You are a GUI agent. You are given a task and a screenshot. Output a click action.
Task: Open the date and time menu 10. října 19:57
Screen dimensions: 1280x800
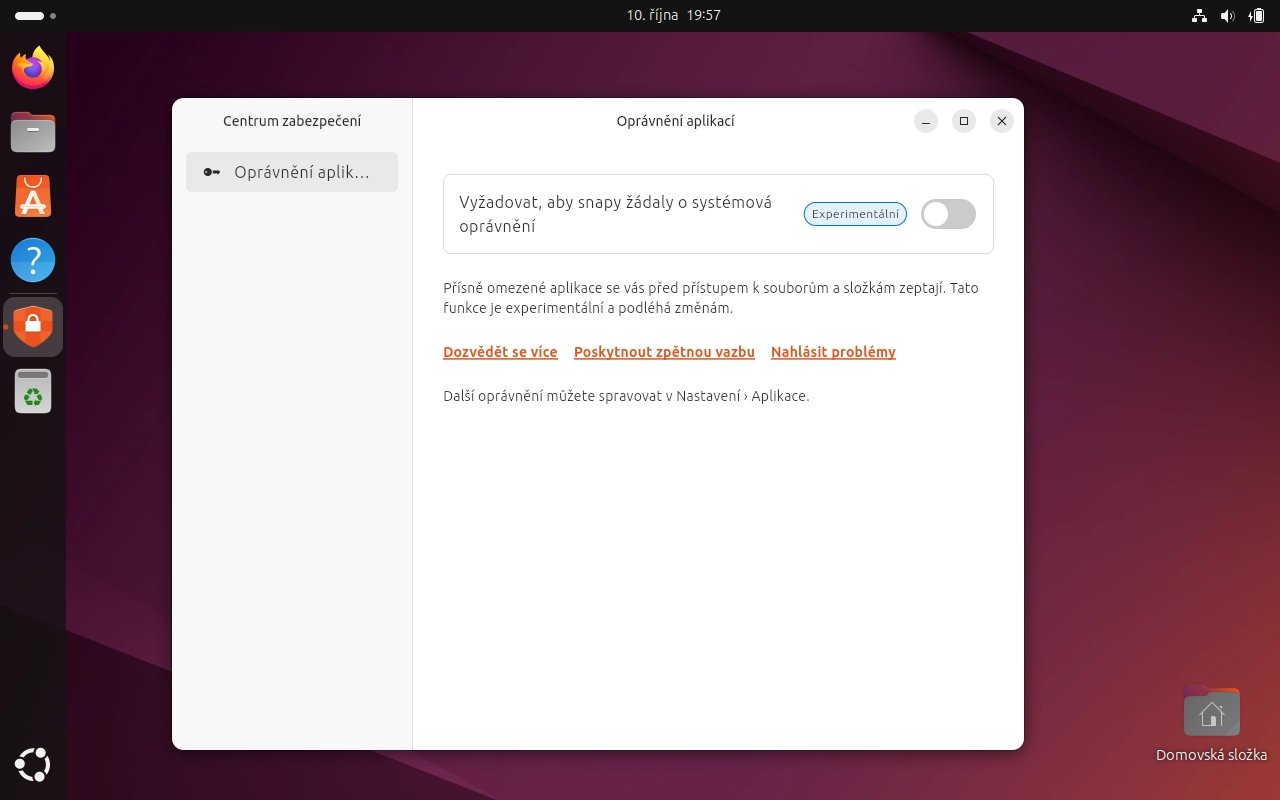pyautogui.click(x=674, y=15)
